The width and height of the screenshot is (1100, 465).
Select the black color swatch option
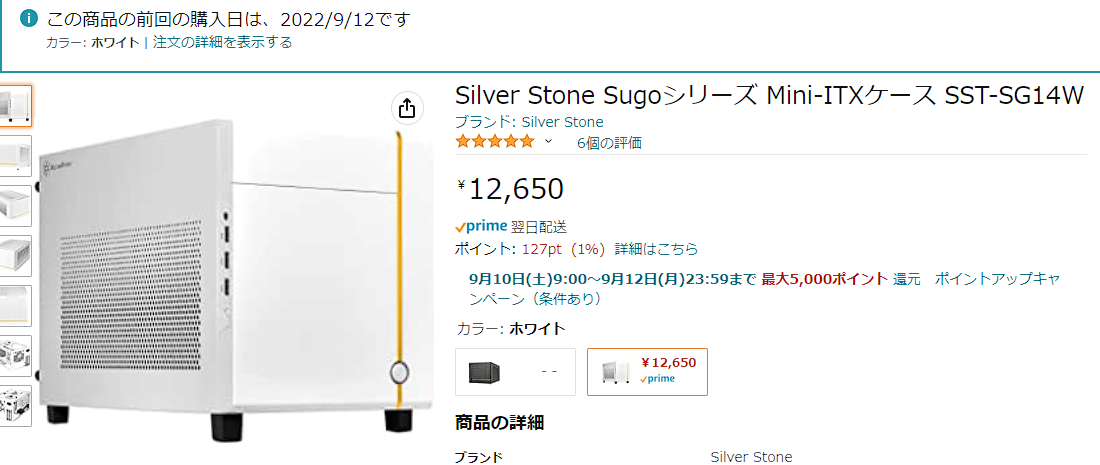click(x=515, y=371)
